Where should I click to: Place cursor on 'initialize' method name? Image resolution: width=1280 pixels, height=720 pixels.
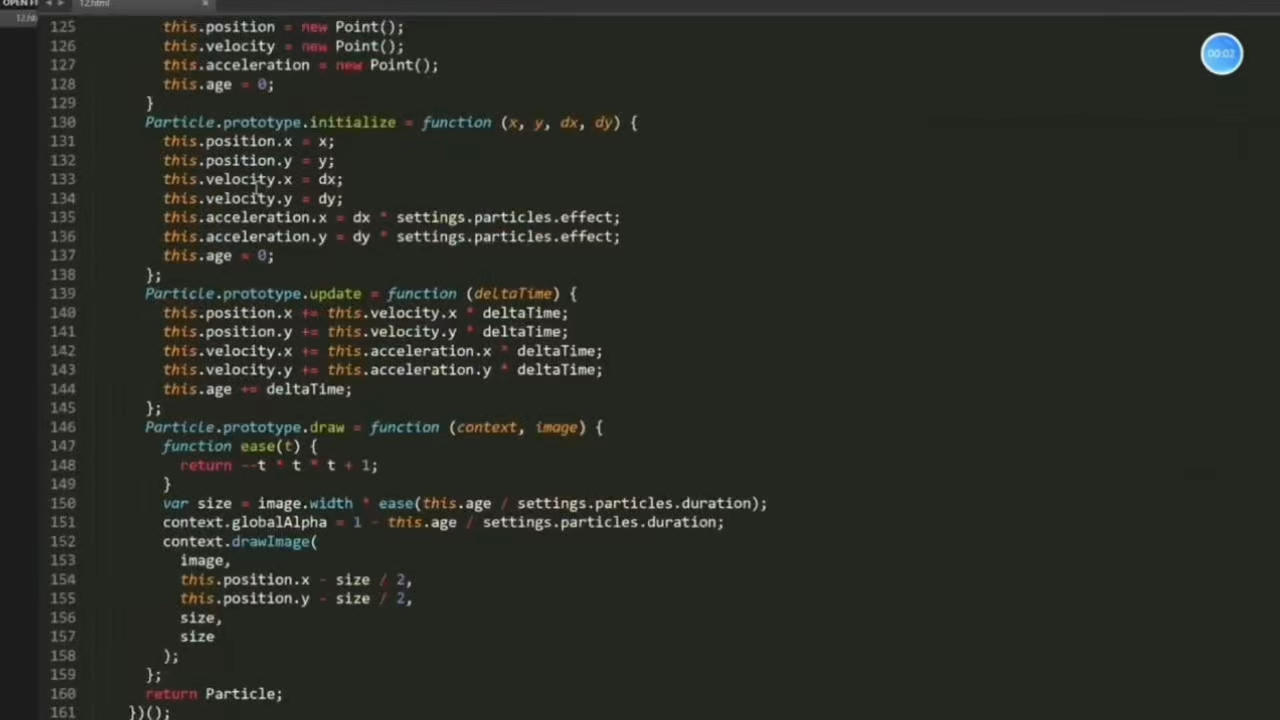352,122
